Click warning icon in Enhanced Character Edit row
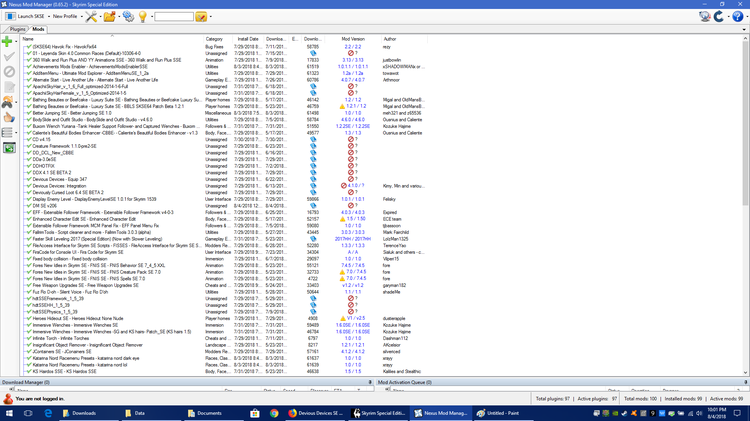The width and height of the screenshot is (750, 421). click(342, 219)
